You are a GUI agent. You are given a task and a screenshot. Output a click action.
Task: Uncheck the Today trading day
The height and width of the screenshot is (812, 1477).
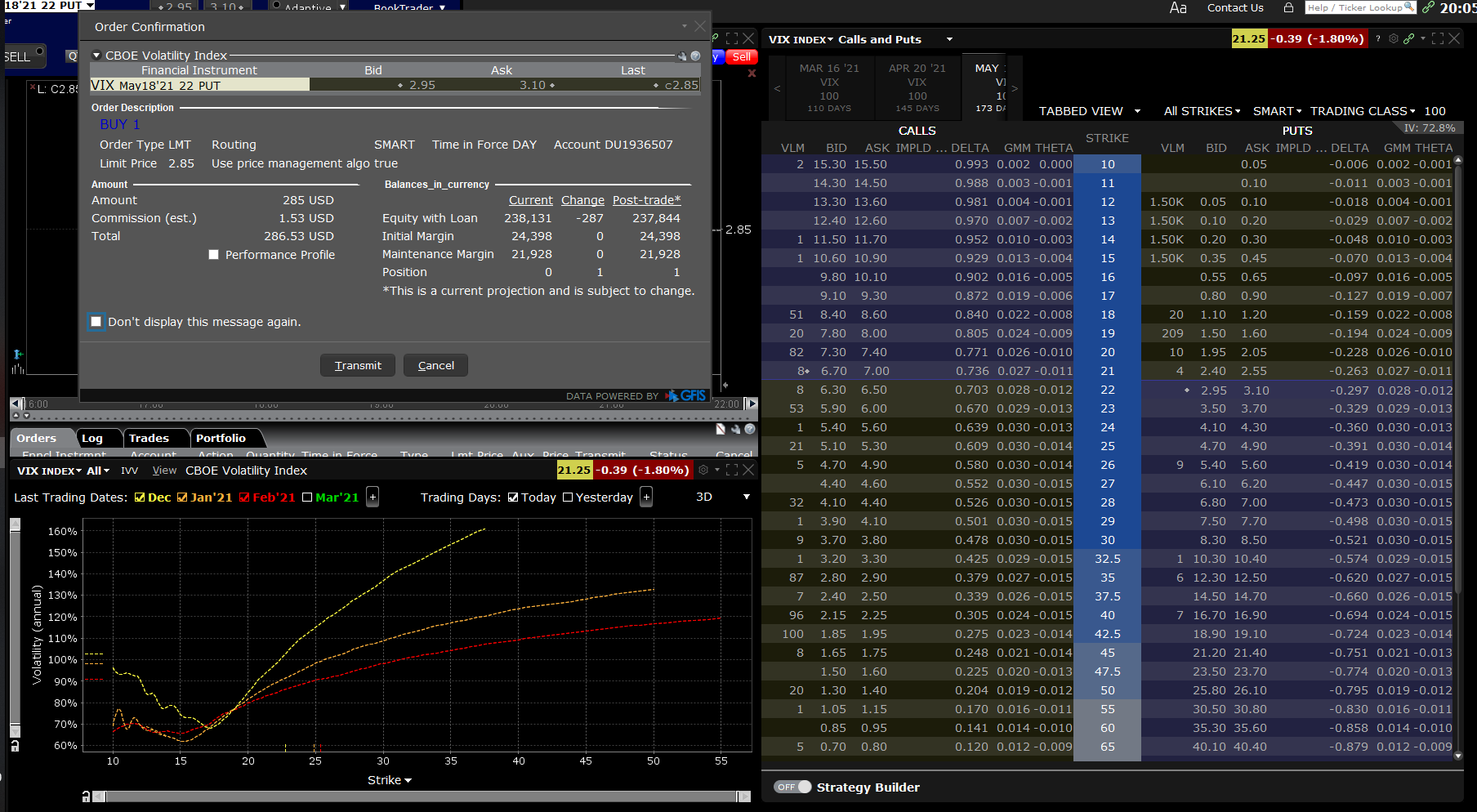[513, 497]
